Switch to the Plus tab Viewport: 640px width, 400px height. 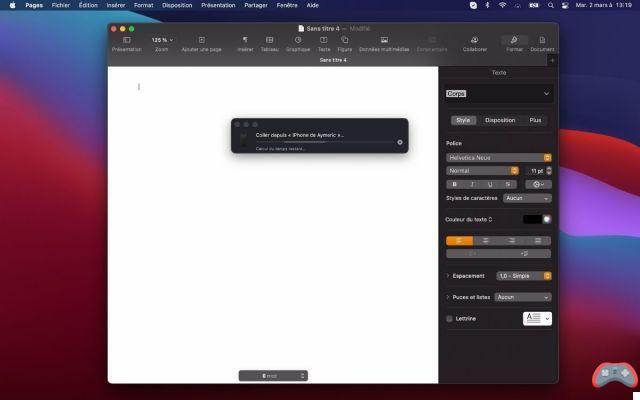pos(535,120)
